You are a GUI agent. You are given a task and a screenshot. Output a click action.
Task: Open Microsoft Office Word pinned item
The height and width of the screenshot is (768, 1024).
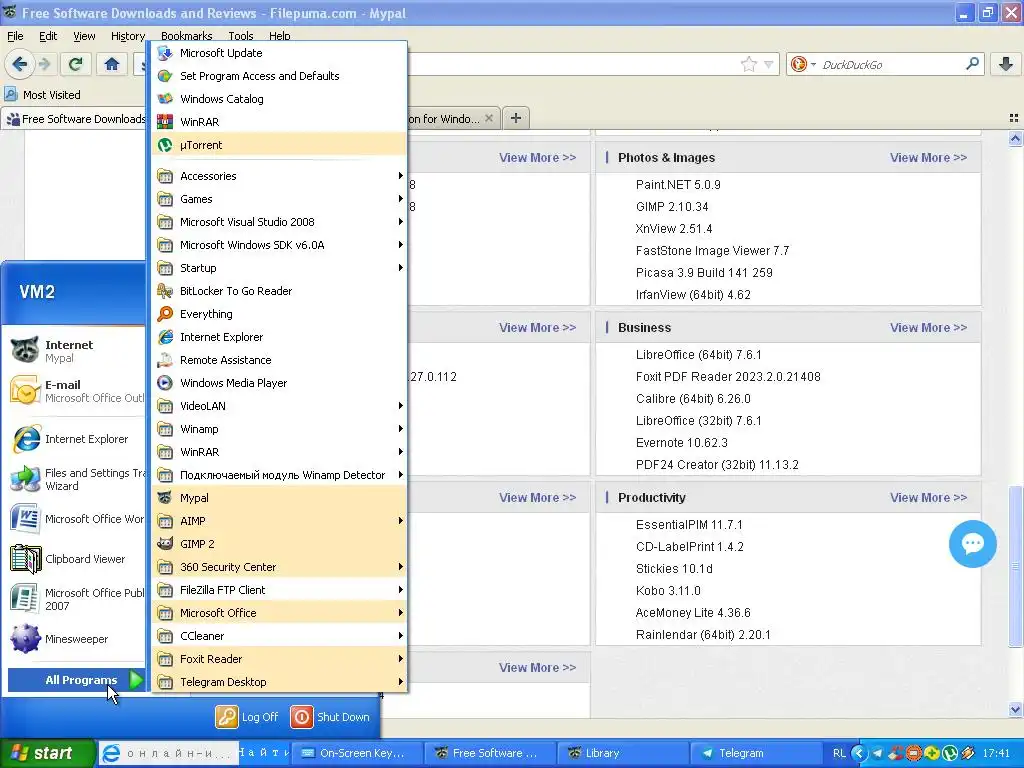76,519
